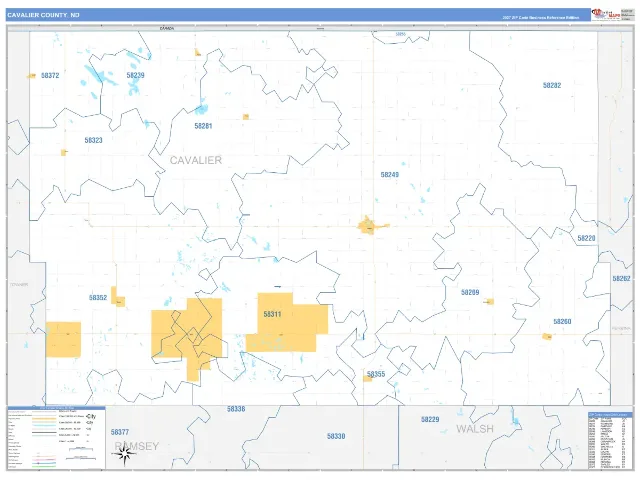This screenshot has height=480, width=640.
Task: Click ZIP label 58281
Action: pos(203,126)
